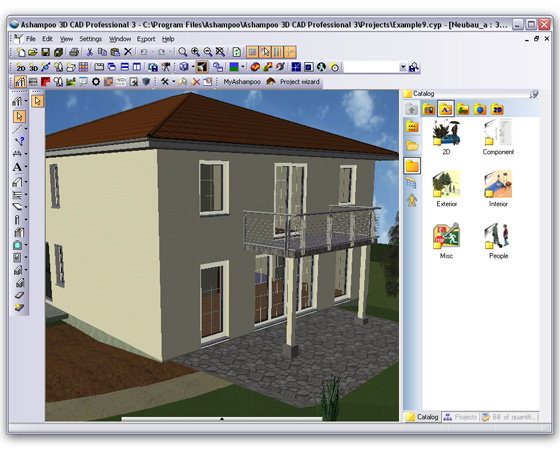Click the green background color swatch
560x449 pixels.
234,67
